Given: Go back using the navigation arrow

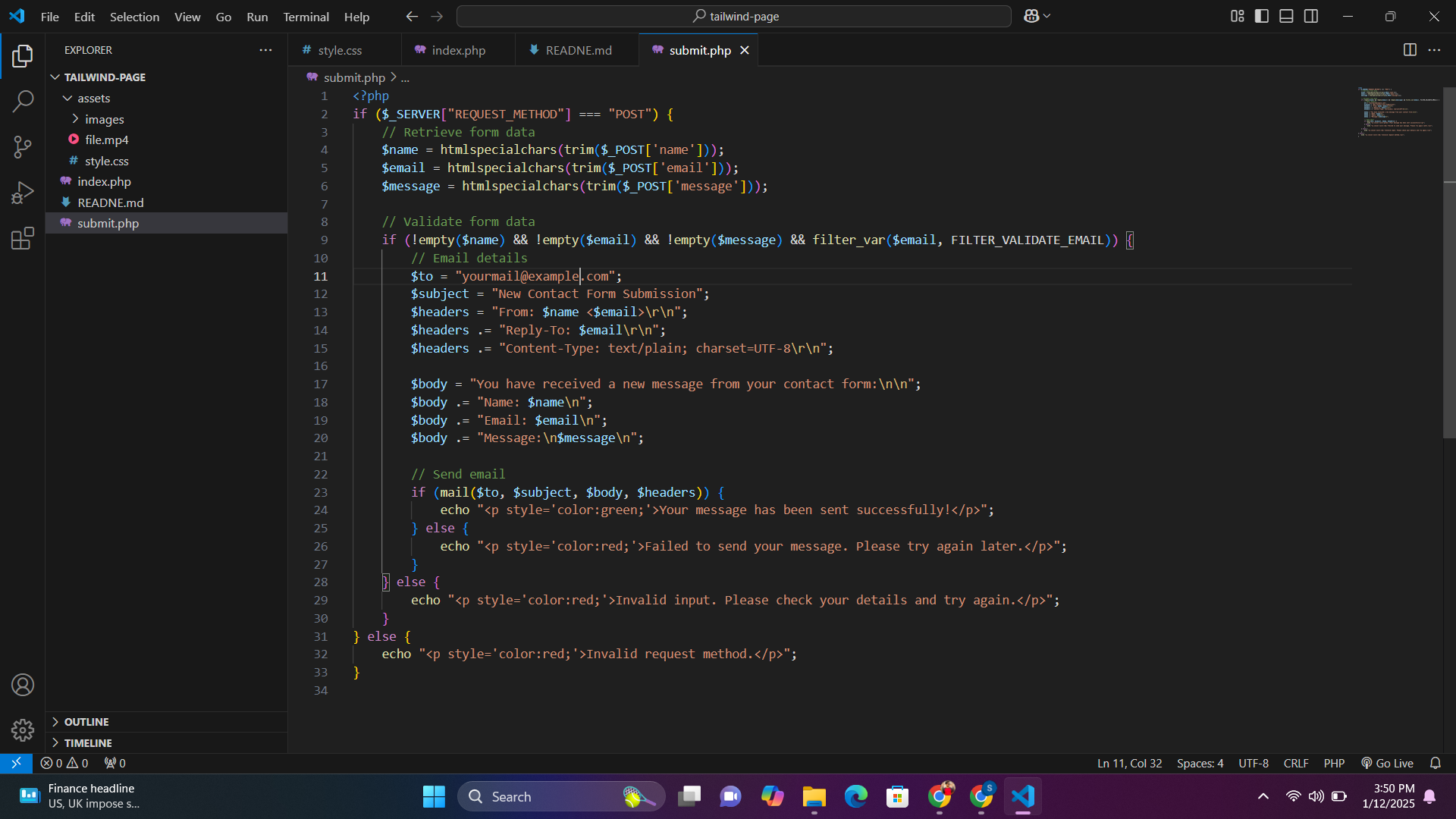Looking at the screenshot, I should click(412, 16).
